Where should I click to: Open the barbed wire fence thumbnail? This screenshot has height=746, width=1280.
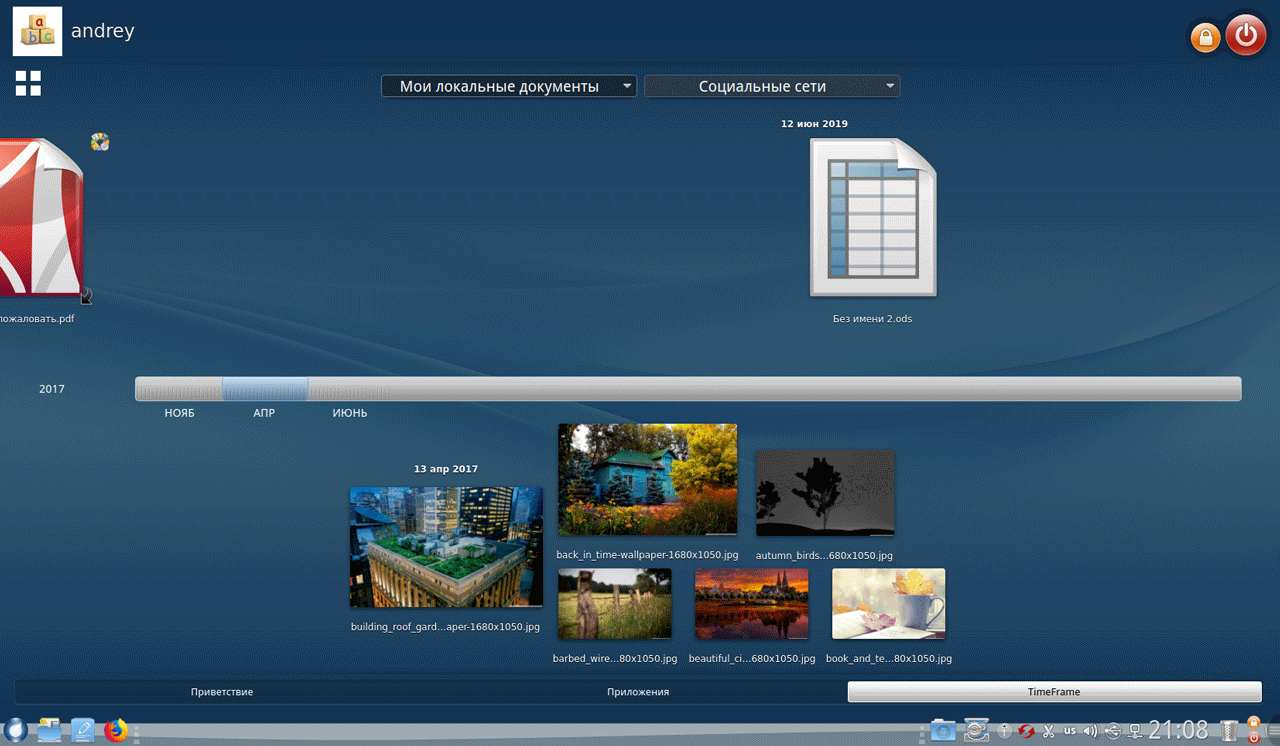615,604
